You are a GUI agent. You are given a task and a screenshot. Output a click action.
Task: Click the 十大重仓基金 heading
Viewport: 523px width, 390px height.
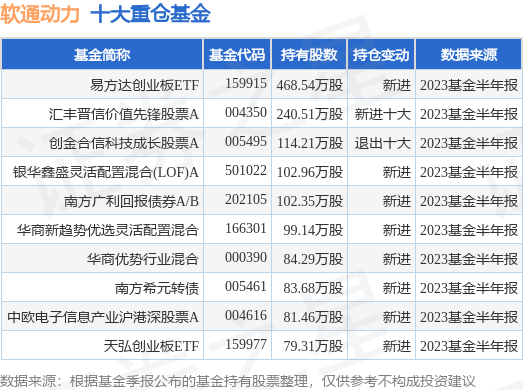(150, 14)
